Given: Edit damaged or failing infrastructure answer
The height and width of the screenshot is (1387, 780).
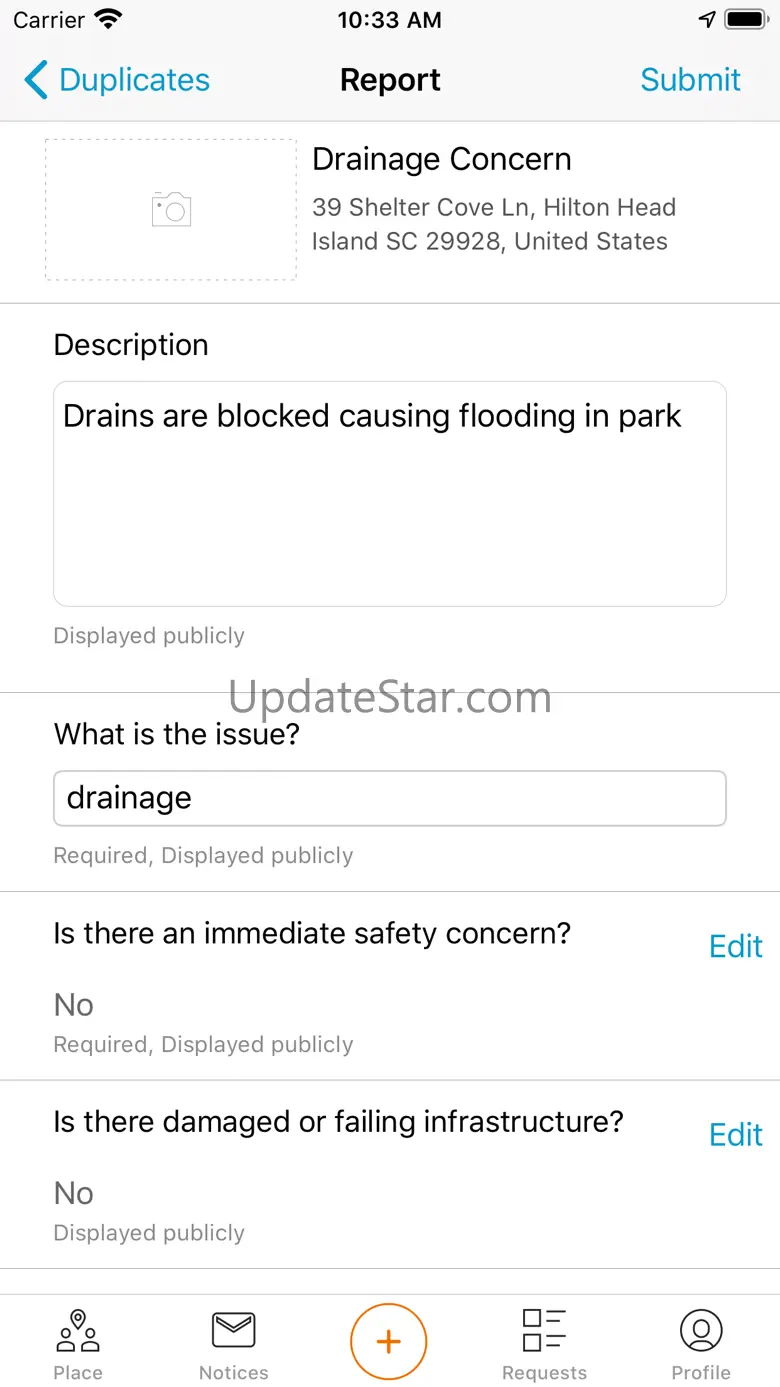Looking at the screenshot, I should tap(736, 1135).
